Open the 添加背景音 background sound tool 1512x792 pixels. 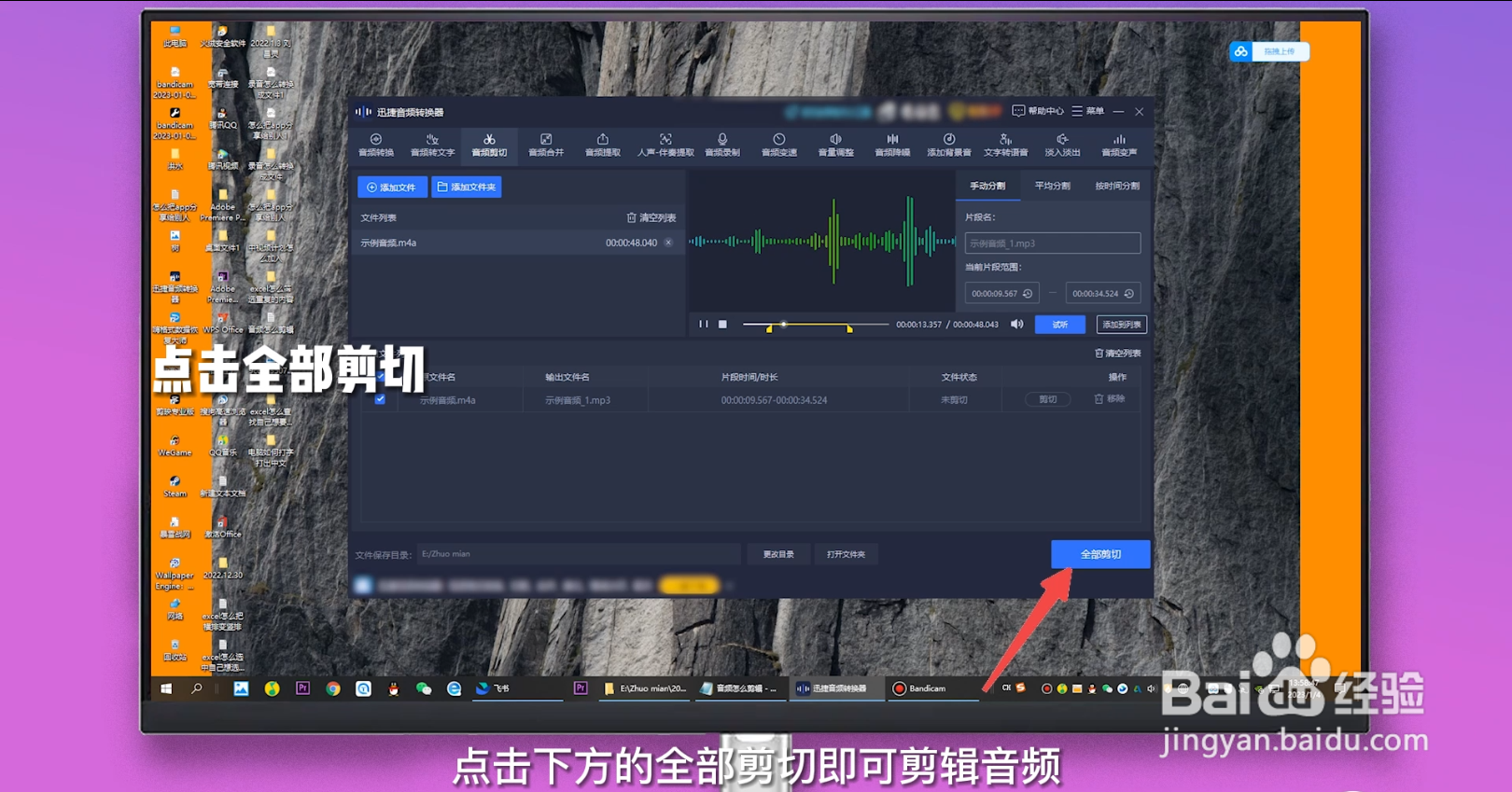(x=949, y=145)
